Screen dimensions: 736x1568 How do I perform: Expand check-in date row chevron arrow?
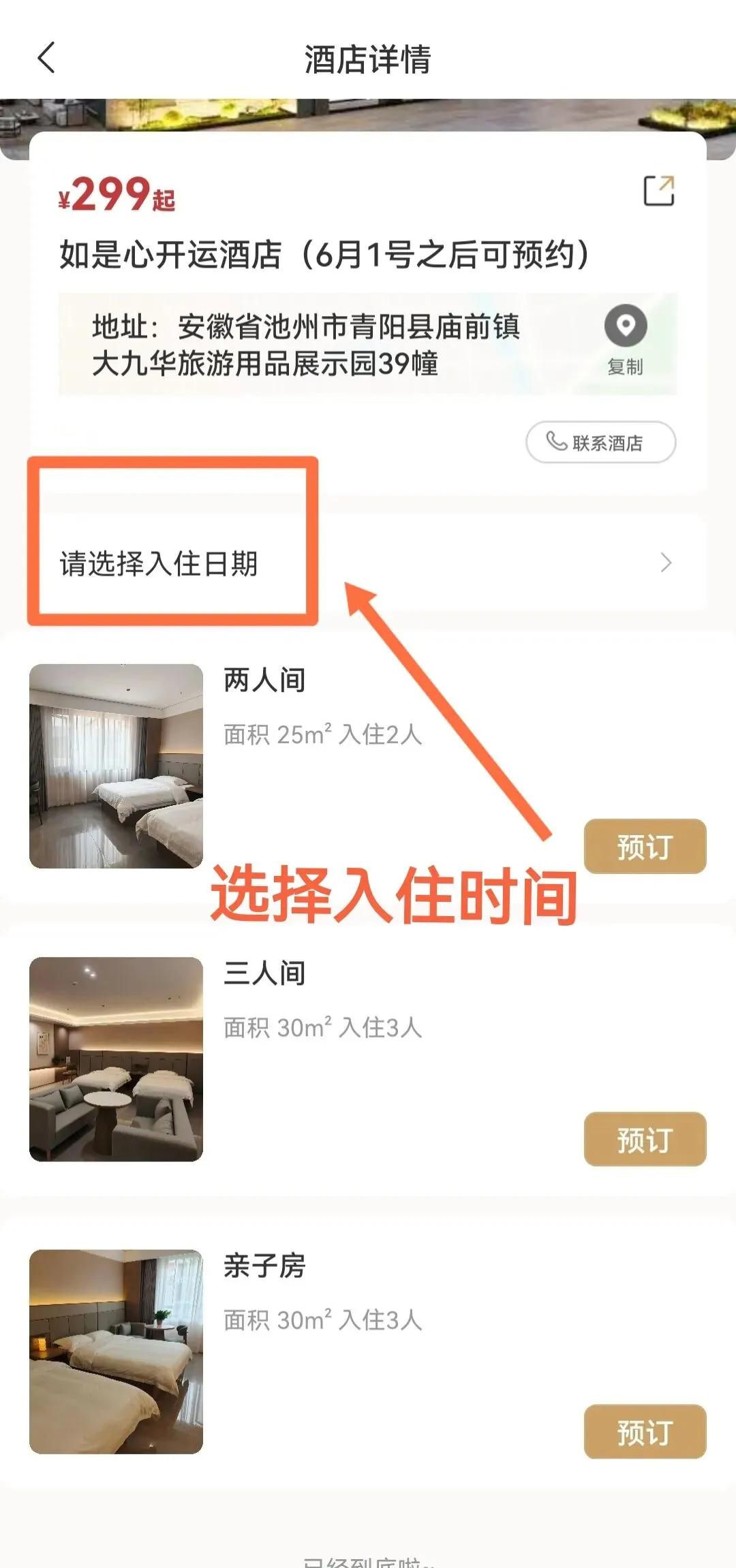666,563
